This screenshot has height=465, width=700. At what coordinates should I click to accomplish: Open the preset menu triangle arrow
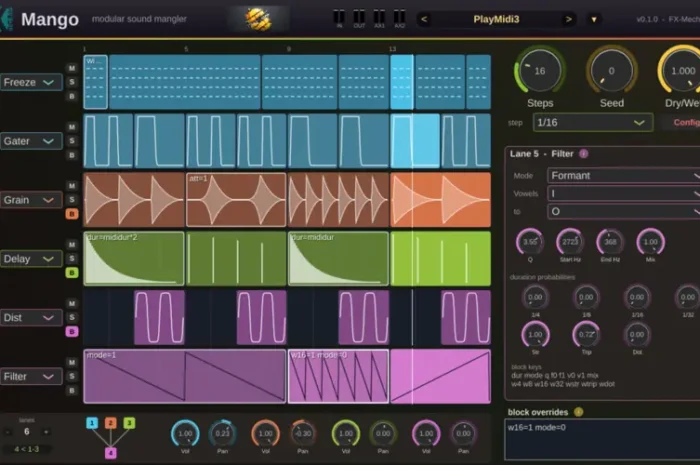(594, 20)
